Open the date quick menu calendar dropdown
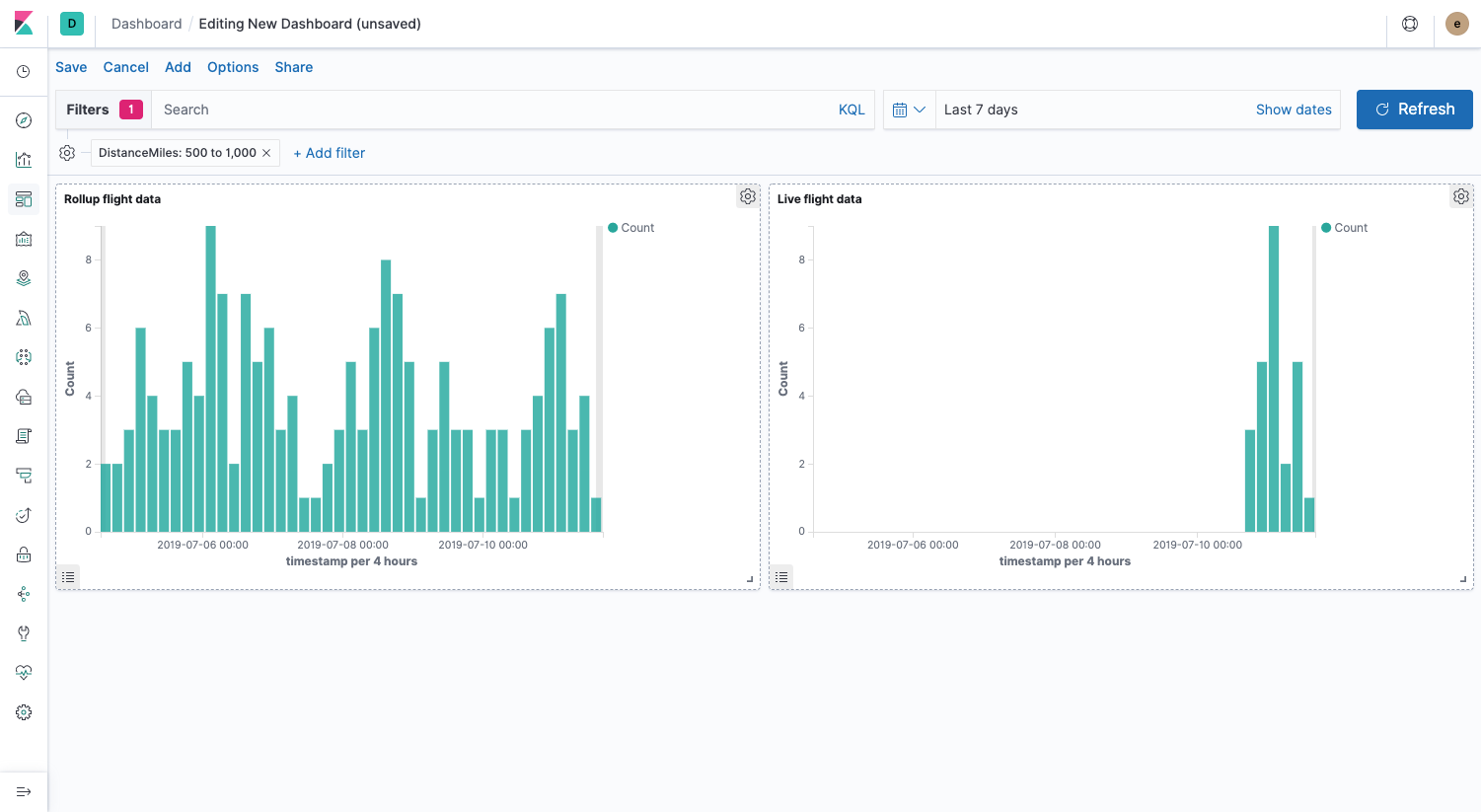 pyautogui.click(x=909, y=110)
